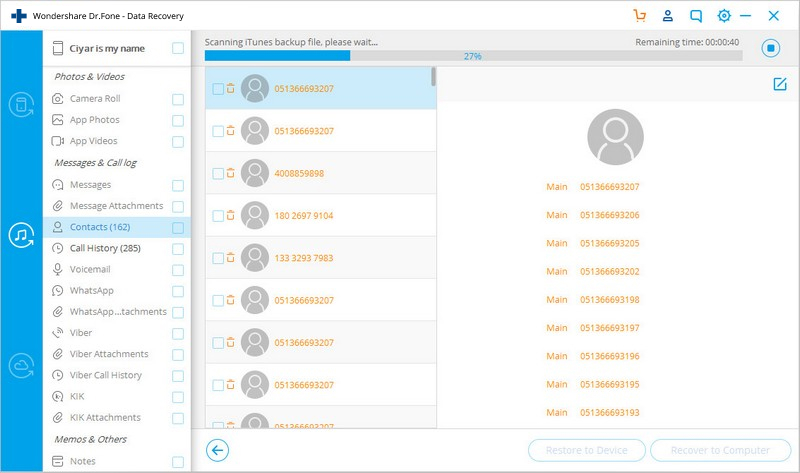The width and height of the screenshot is (800, 473).
Task: Tick the Contacts (162) checkbox
Action: (x=178, y=228)
